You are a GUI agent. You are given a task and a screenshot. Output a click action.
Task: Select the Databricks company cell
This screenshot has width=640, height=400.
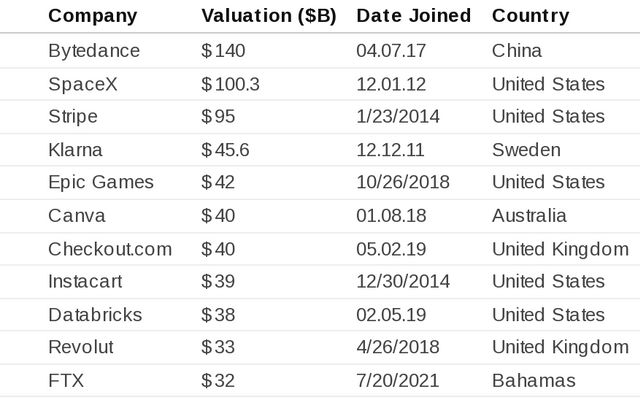point(95,314)
